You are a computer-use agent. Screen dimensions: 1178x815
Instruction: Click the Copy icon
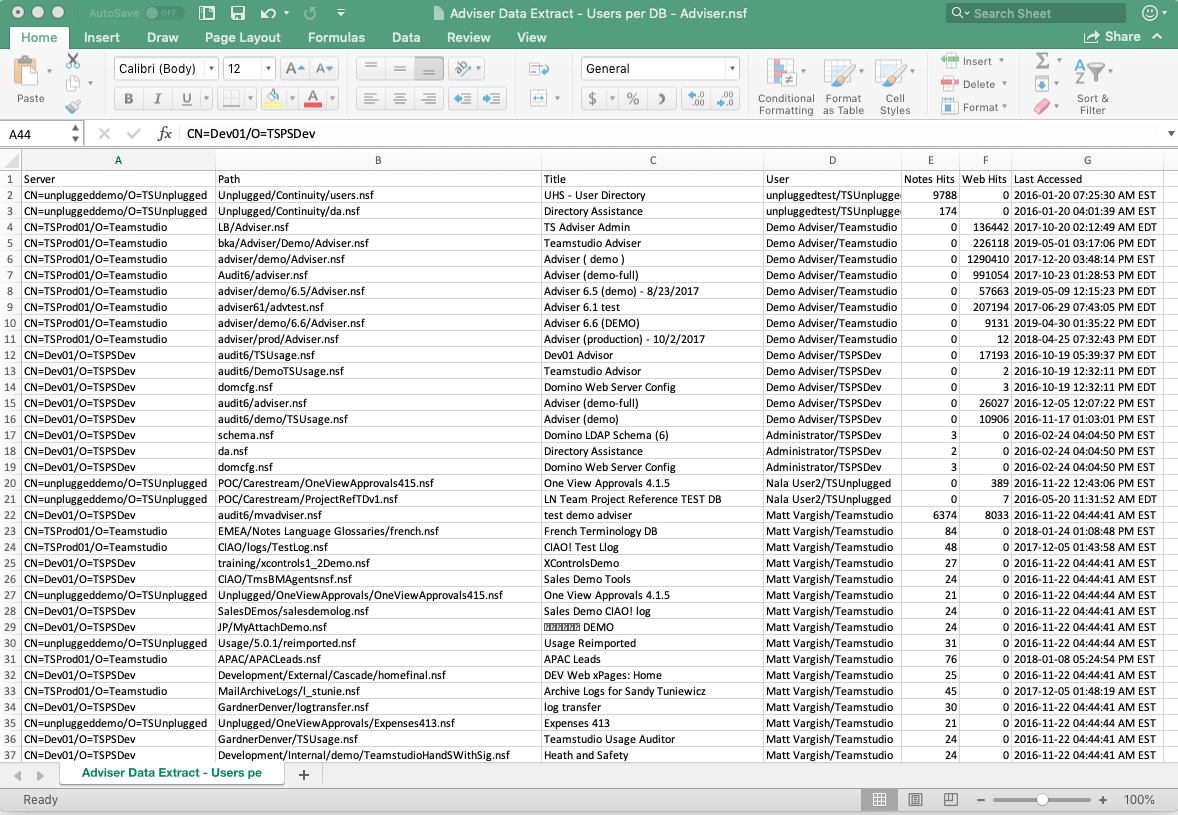[x=73, y=83]
